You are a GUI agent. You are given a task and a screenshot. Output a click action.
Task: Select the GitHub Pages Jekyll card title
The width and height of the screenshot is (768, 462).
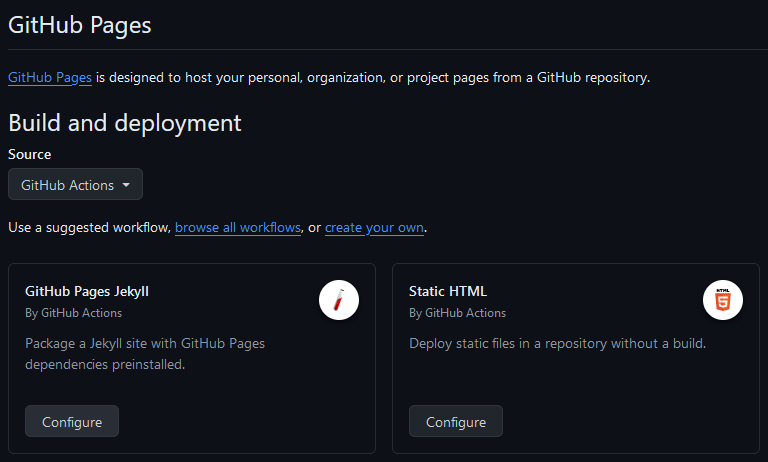tap(87, 292)
